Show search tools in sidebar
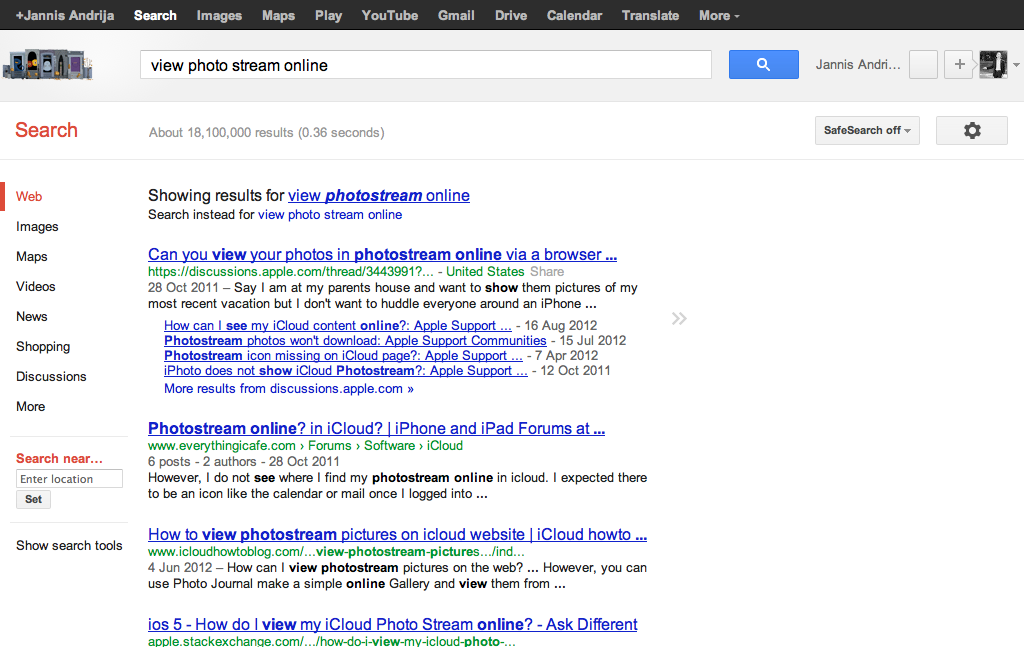Screen dimensions: 1024x647 click(69, 546)
